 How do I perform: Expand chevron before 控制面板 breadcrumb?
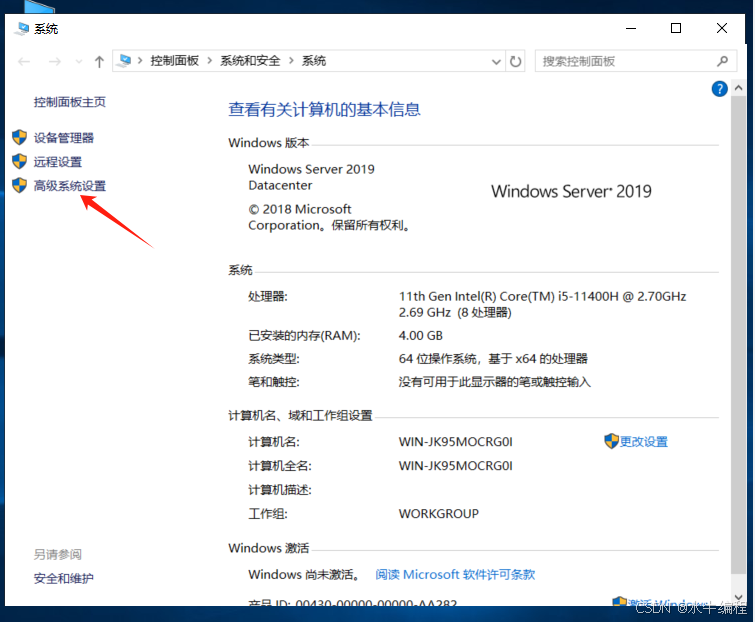[x=140, y=61]
